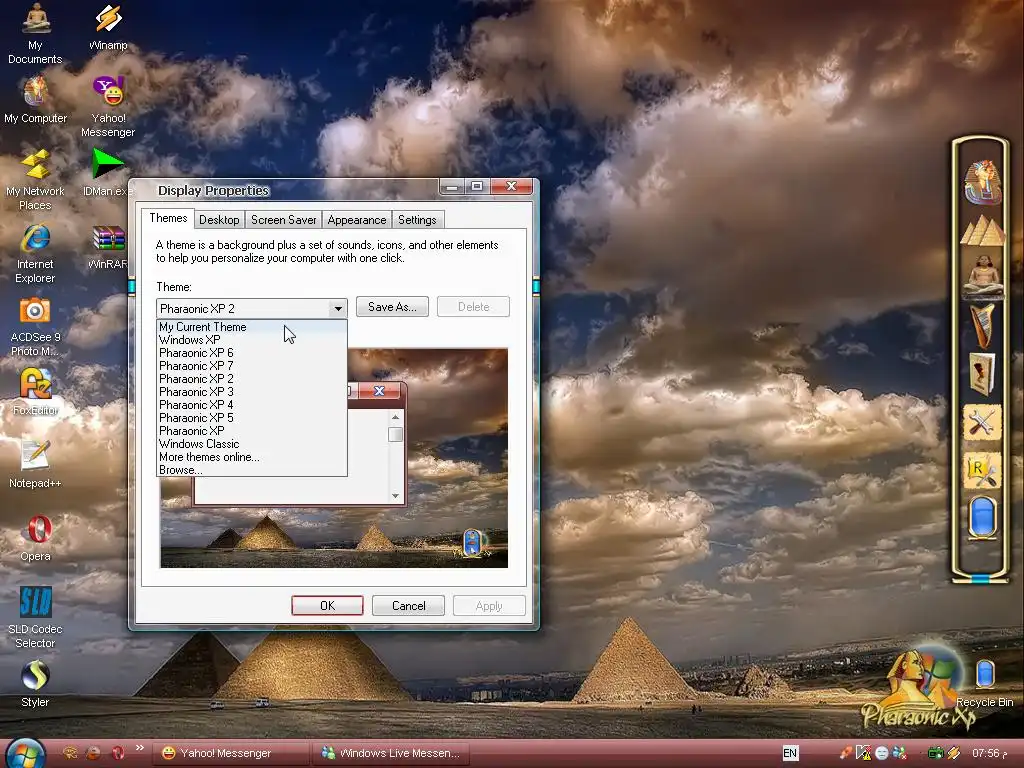Click the harp icon in the dock
The height and width of the screenshot is (768, 1024).
[x=982, y=325]
